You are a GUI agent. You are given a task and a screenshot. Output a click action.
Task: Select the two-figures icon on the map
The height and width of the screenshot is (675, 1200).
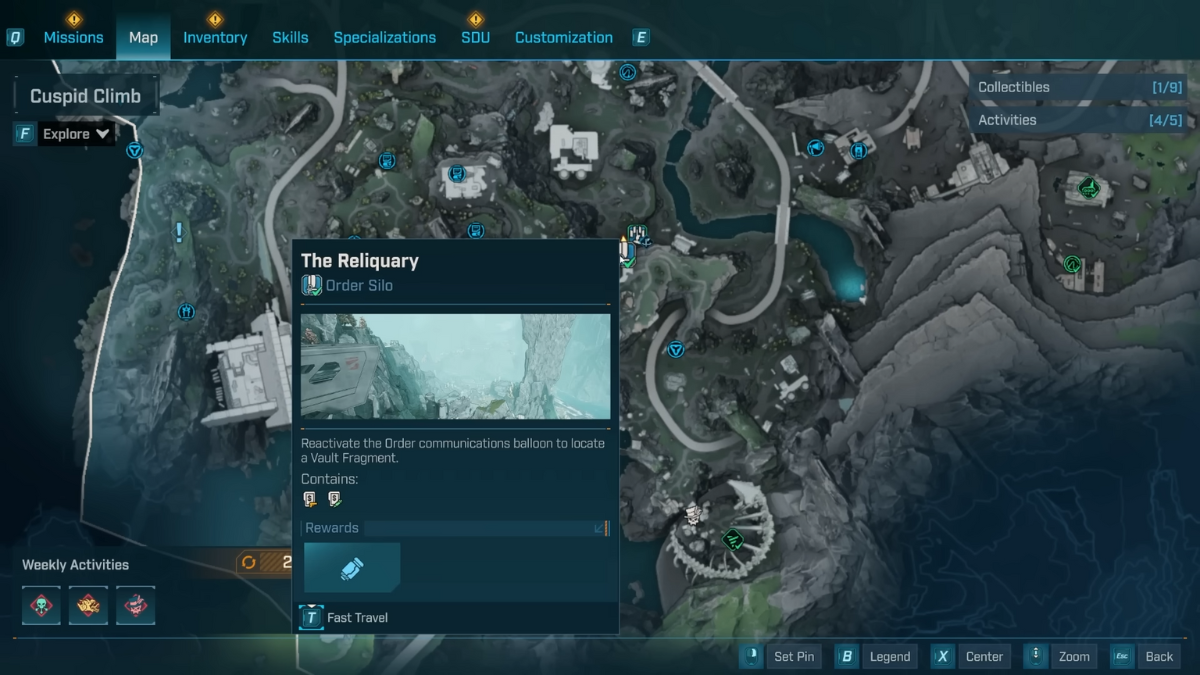pos(186,311)
